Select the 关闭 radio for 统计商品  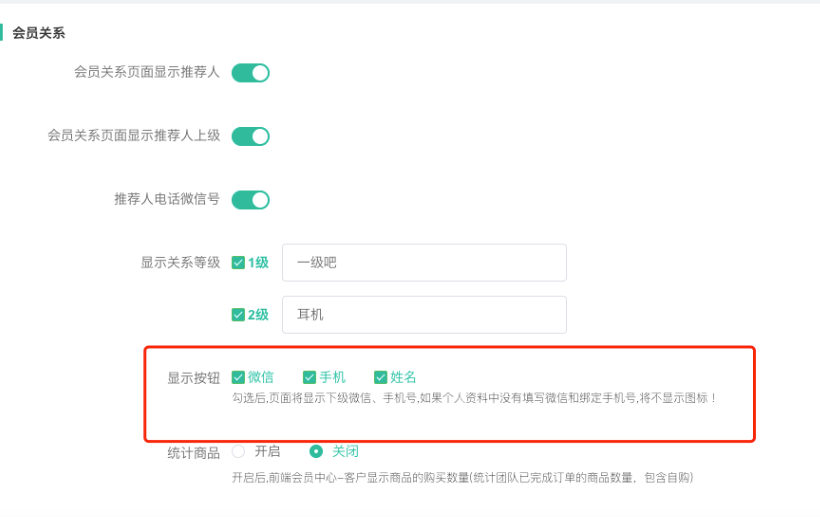click(x=316, y=451)
